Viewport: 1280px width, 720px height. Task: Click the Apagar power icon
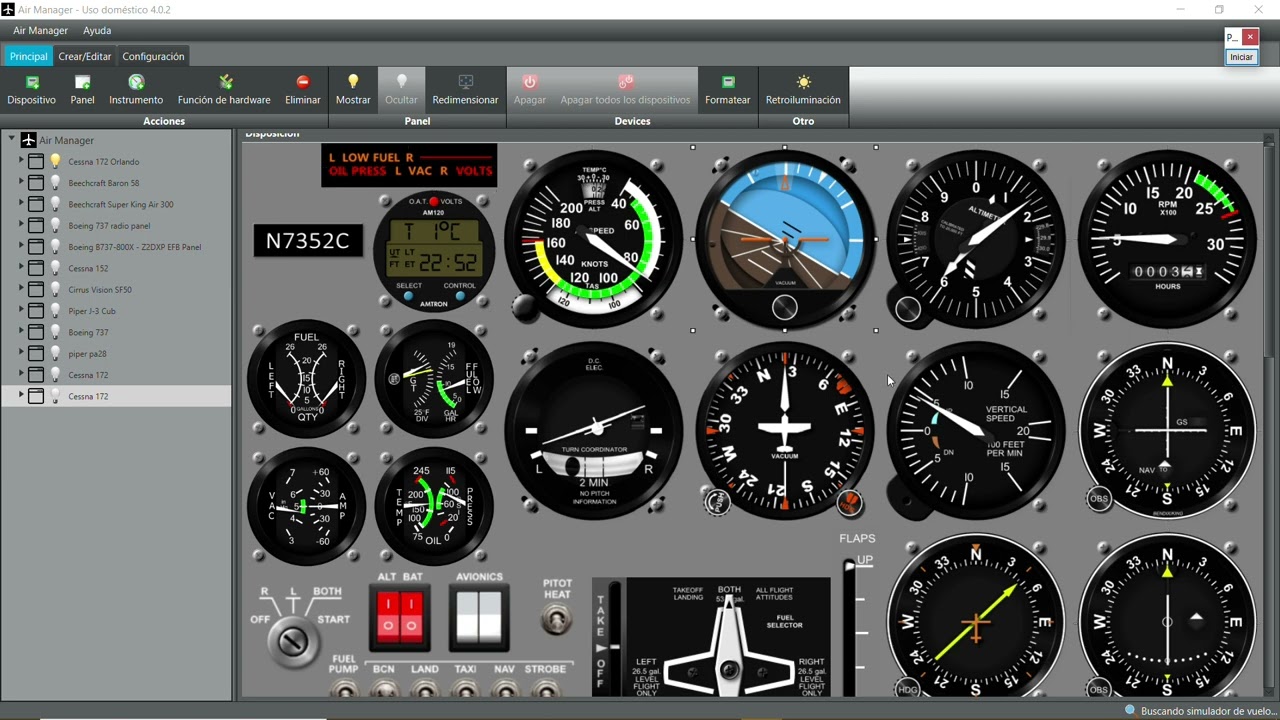[x=530, y=82]
